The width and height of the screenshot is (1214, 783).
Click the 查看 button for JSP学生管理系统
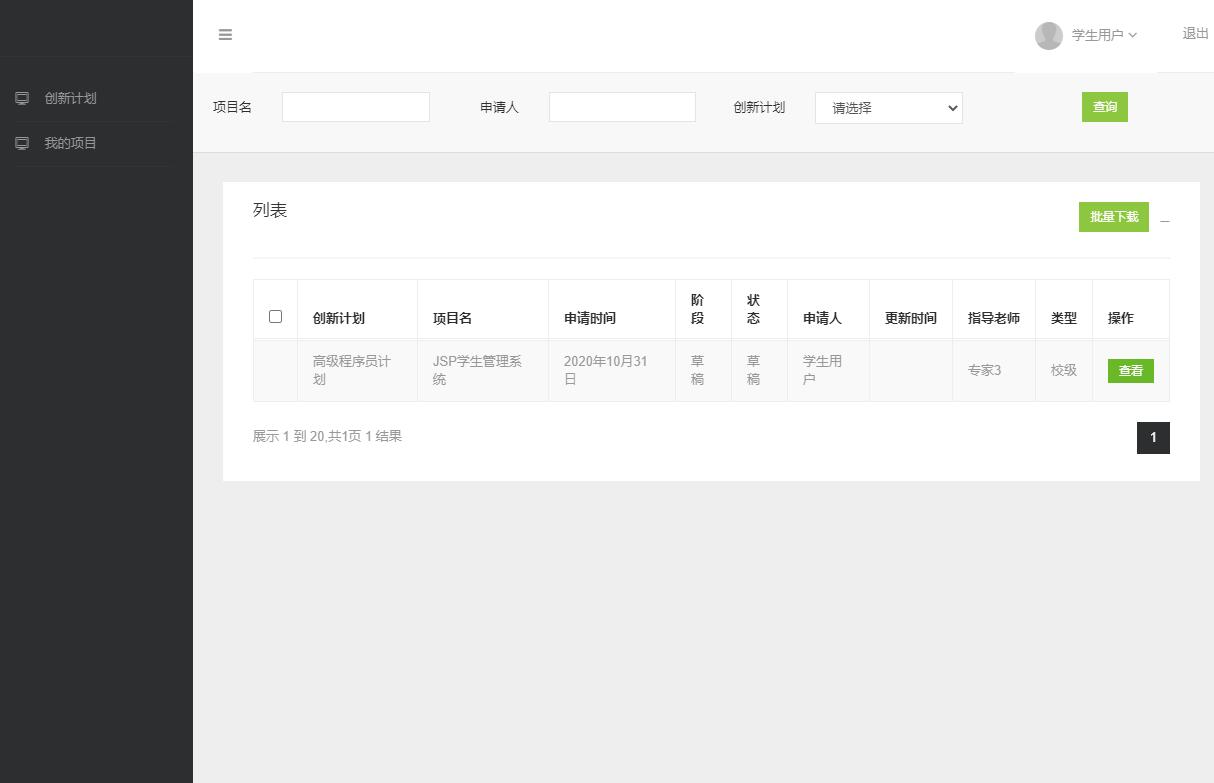[x=1130, y=370]
